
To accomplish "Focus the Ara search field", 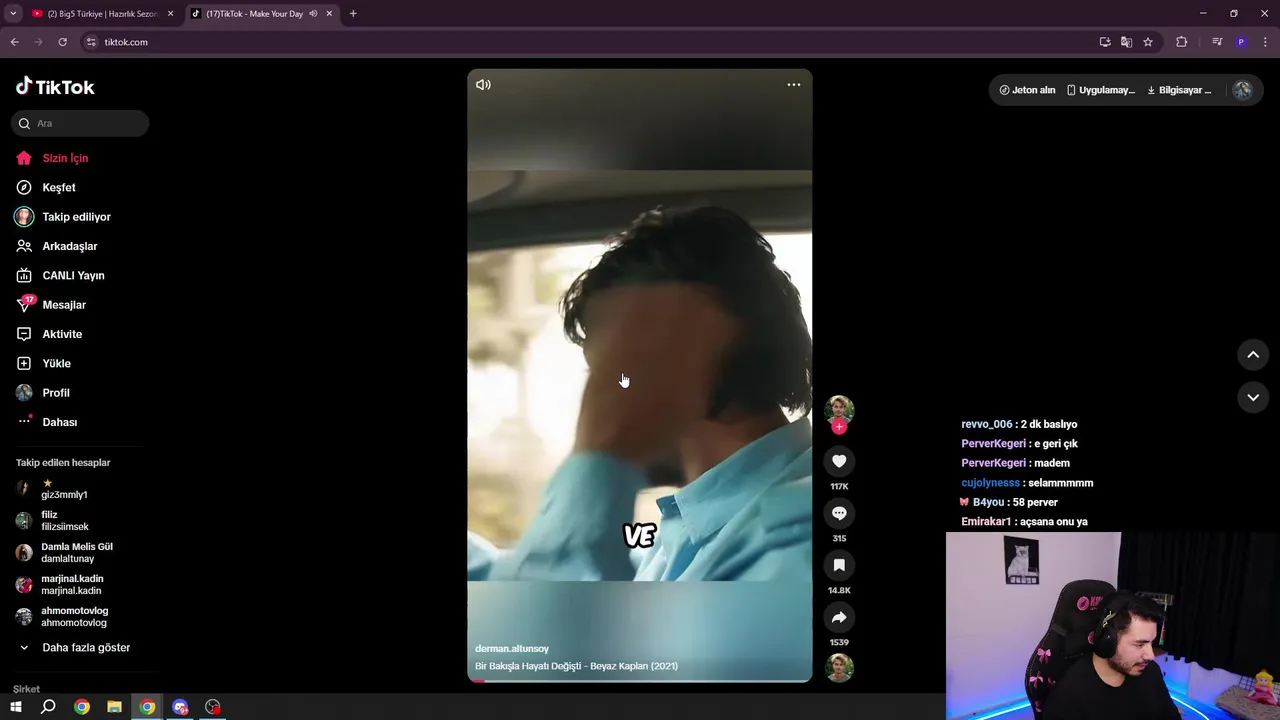I will (x=80, y=123).
